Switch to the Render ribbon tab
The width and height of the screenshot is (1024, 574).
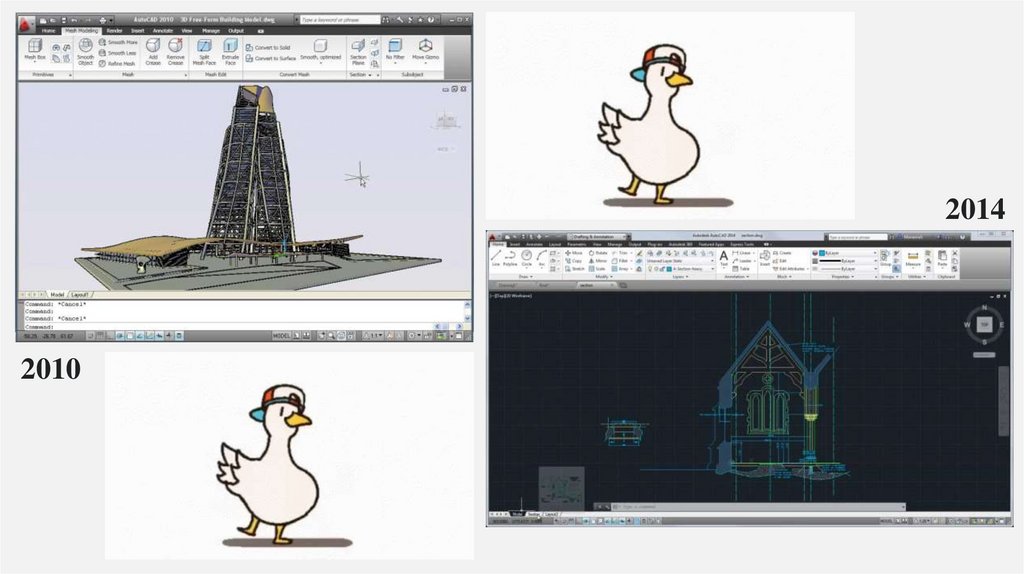tap(115, 31)
